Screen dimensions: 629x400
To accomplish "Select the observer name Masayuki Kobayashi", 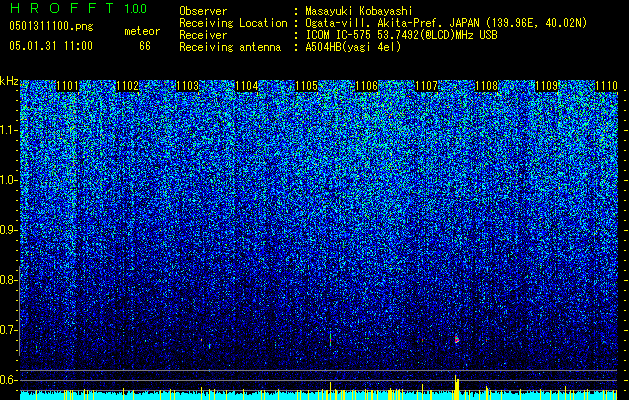I will click(359, 11).
